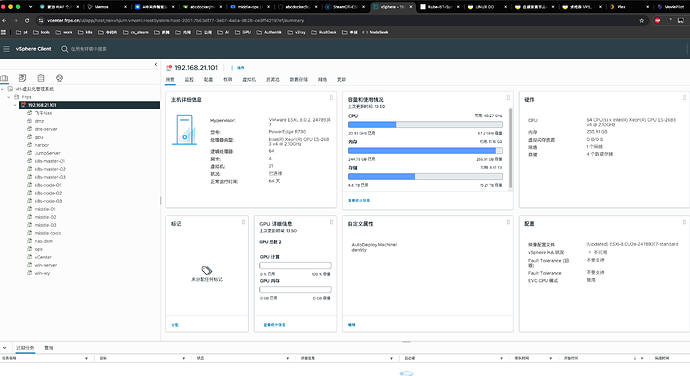Select win-server VM in tree
690x376 pixels.
[46, 265]
